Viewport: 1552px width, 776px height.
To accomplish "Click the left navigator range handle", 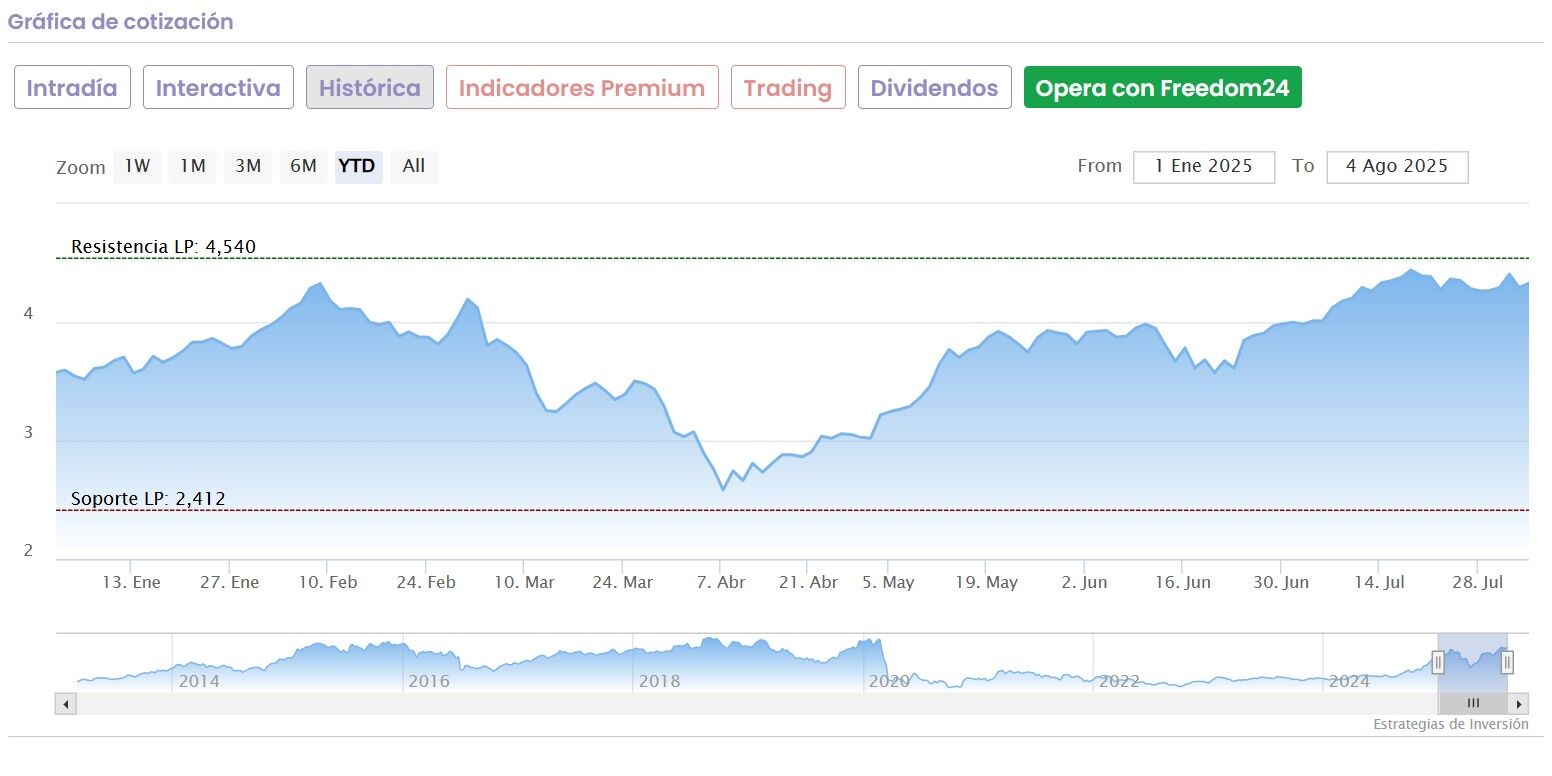I will click(1438, 662).
